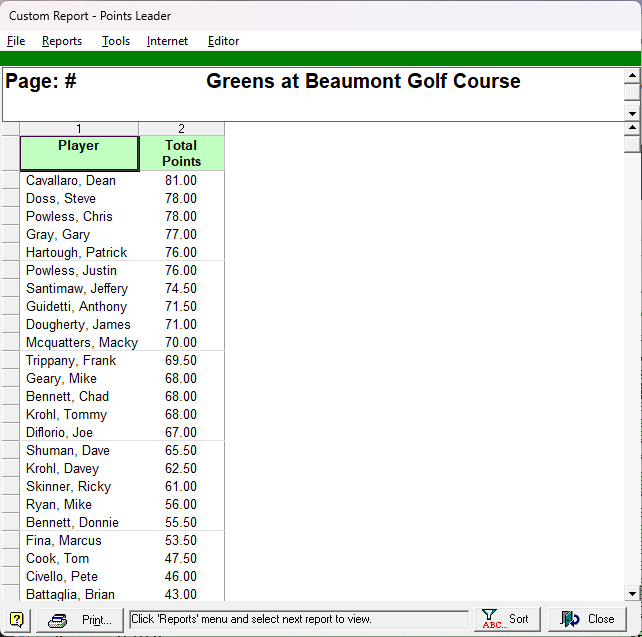Viewport: 642px width, 637px height.
Task: Open the Editor menu
Action: click(x=223, y=41)
